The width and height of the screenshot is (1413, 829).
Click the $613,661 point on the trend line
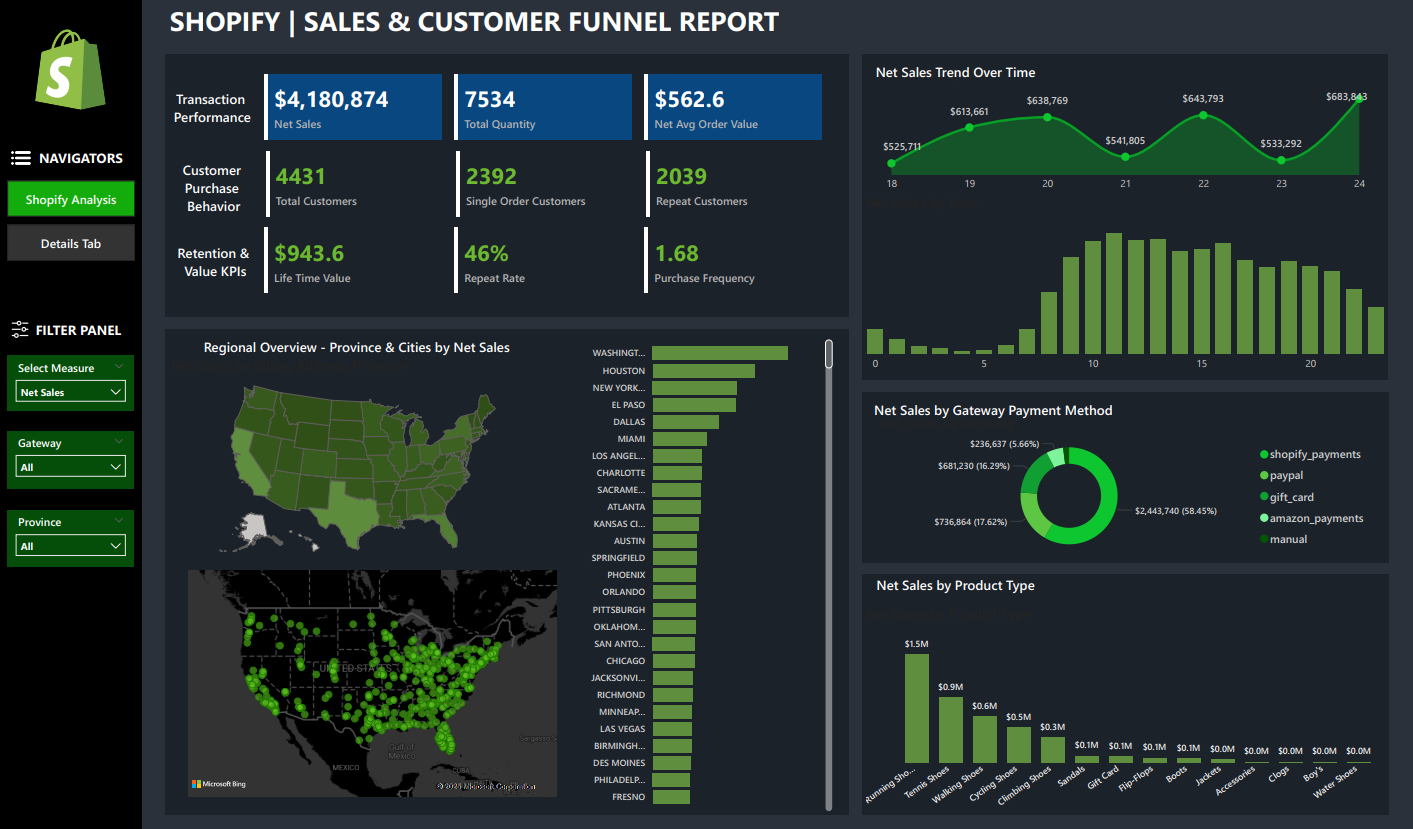(x=969, y=127)
